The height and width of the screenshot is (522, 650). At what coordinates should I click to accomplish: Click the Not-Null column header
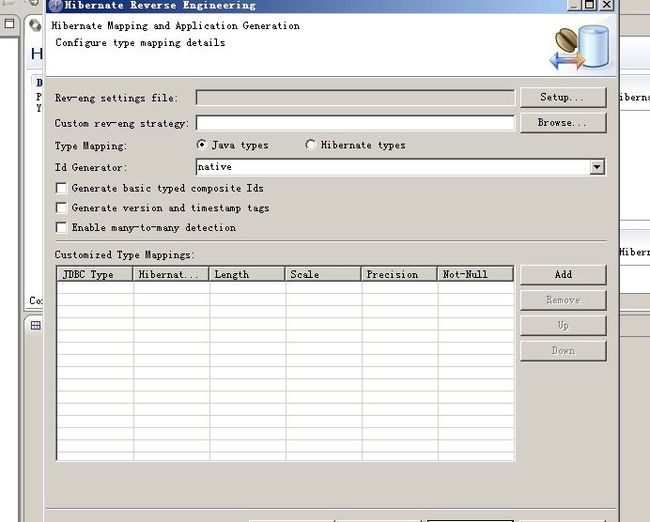tap(475, 274)
